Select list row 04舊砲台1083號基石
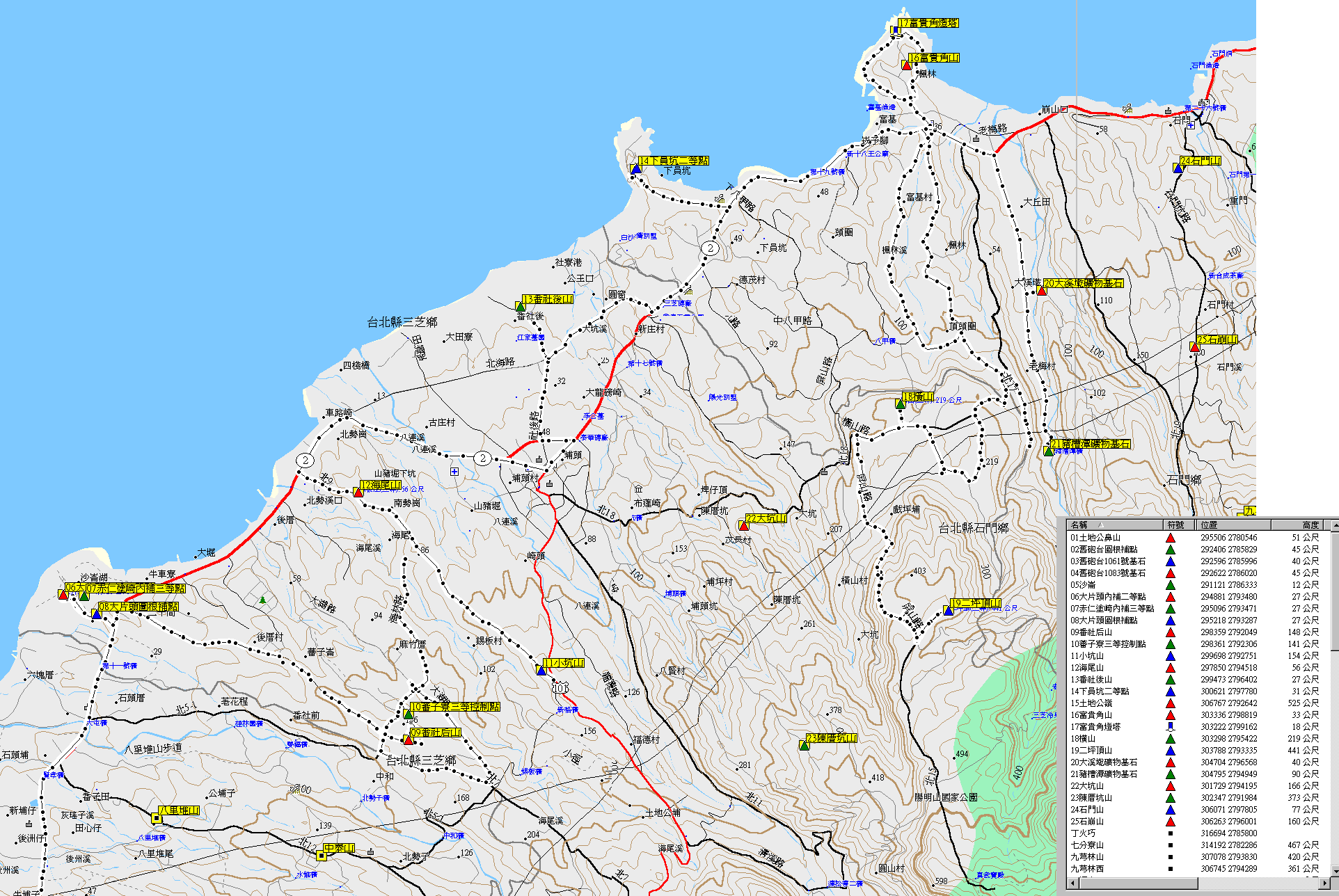This screenshot has height=896, width=1339. [1198, 573]
